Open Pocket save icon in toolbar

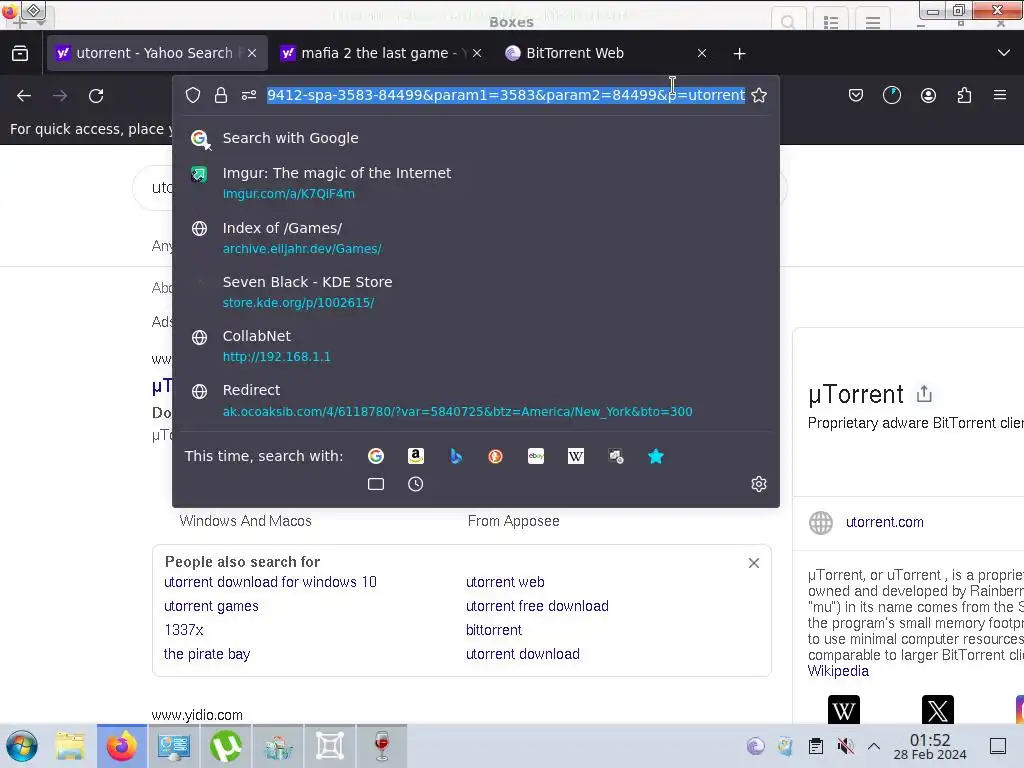(x=856, y=95)
